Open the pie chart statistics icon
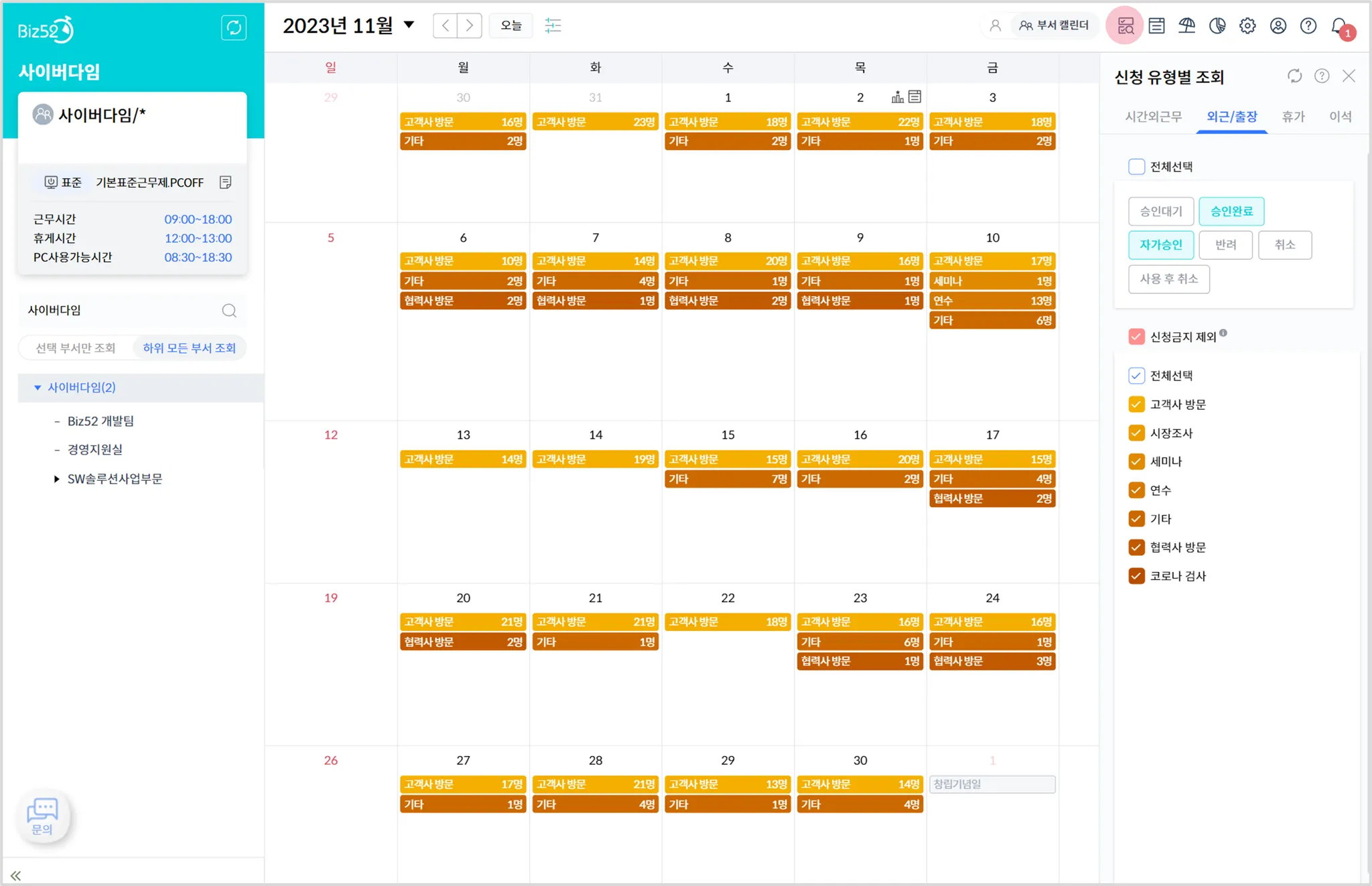 coord(1217,25)
